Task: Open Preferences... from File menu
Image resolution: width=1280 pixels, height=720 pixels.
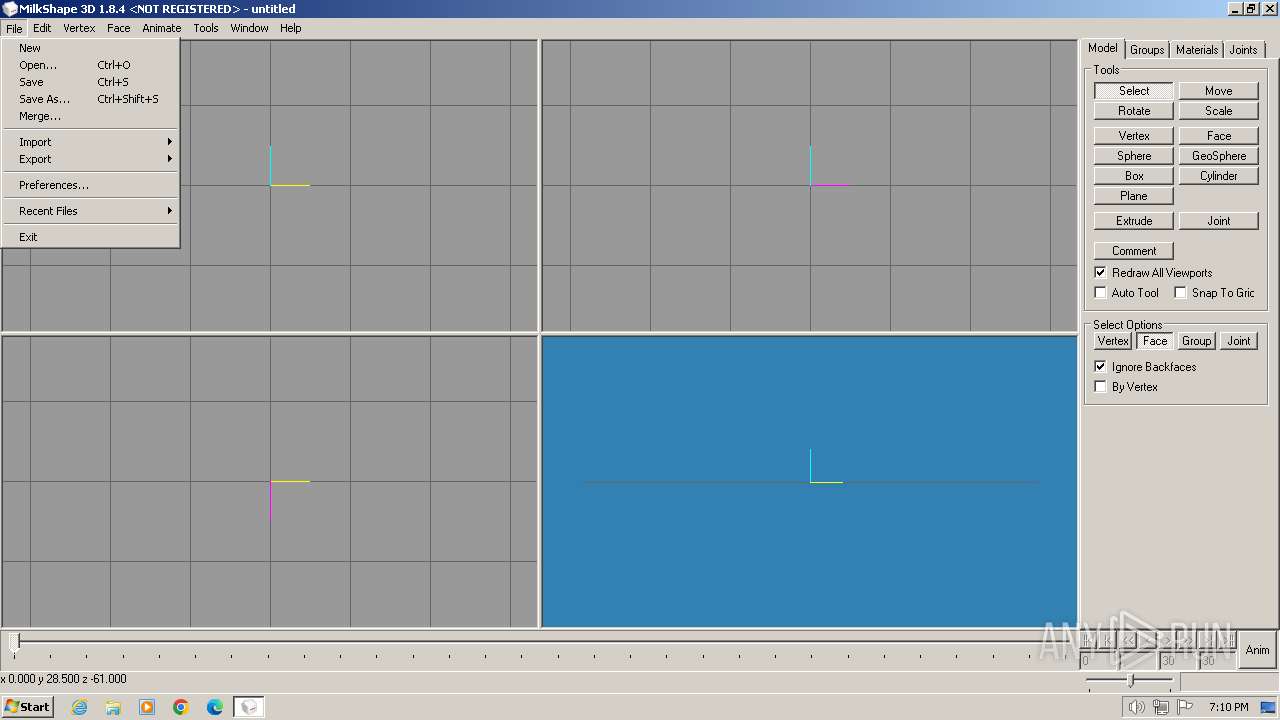Action: coord(91,185)
